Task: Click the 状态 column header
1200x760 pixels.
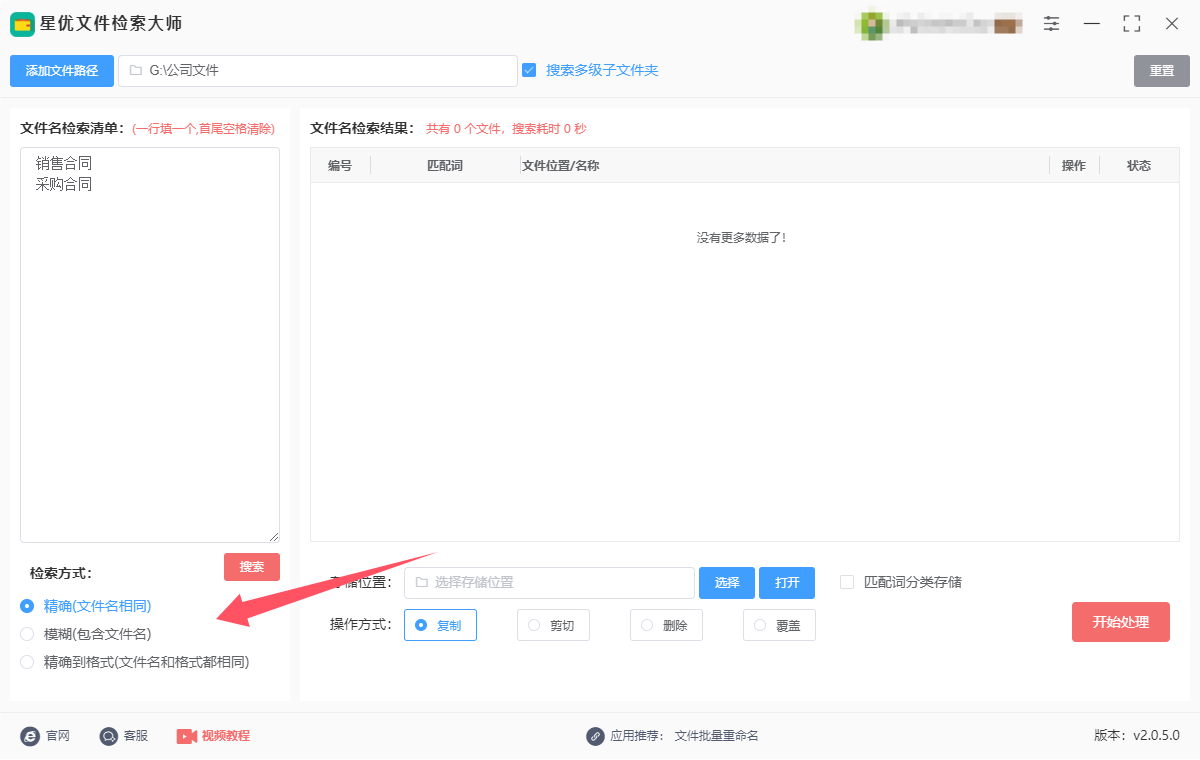Action: (1139, 166)
